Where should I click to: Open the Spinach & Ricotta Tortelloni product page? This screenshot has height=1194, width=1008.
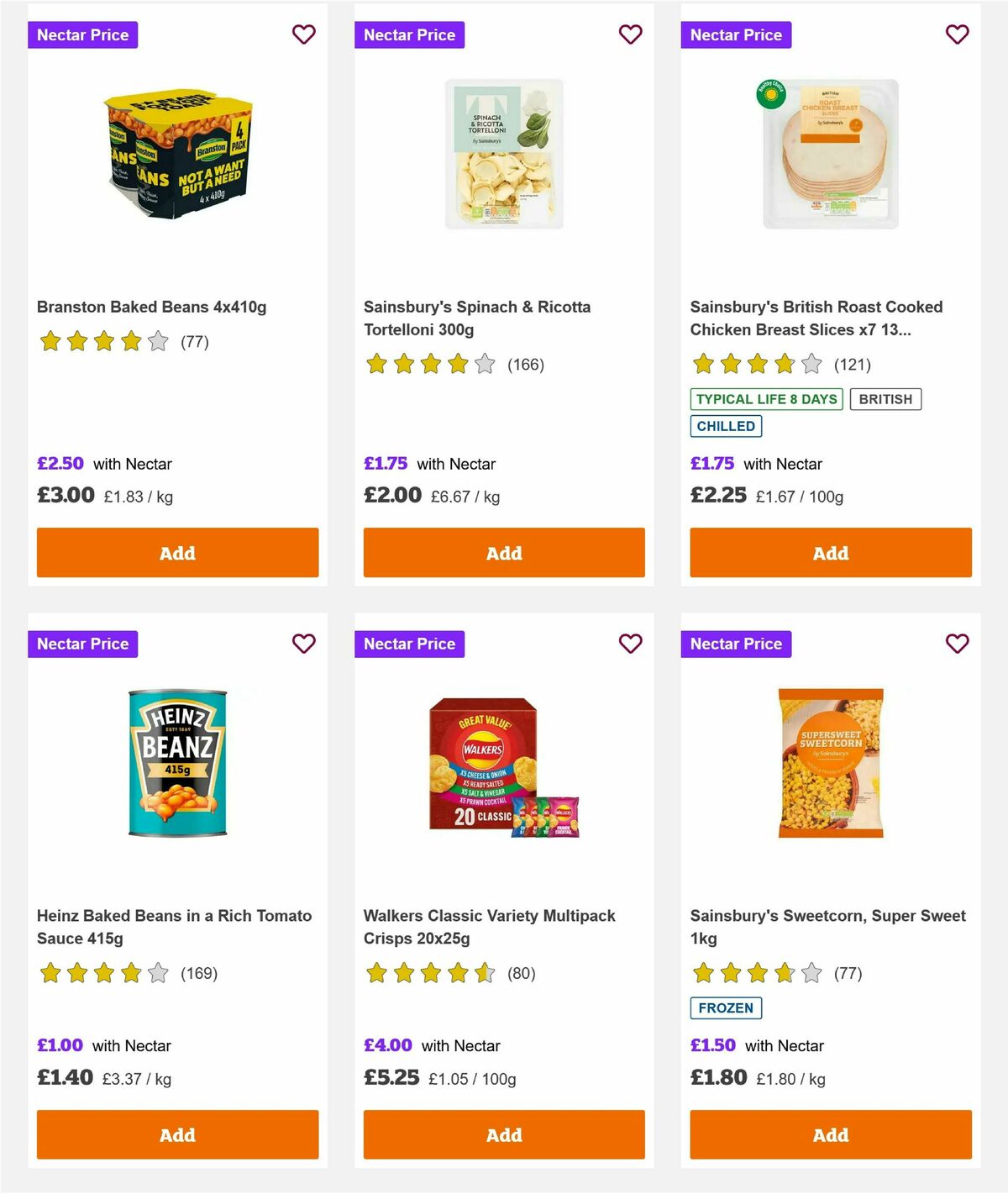point(476,318)
